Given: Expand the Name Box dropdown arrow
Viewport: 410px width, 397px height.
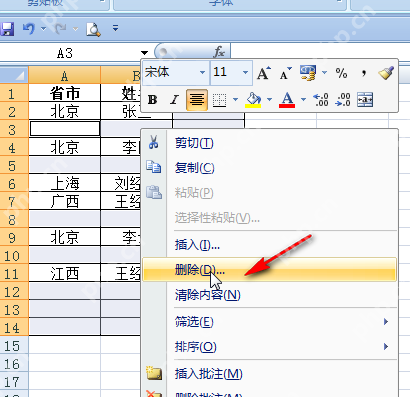Looking at the screenshot, I should (x=144, y=53).
